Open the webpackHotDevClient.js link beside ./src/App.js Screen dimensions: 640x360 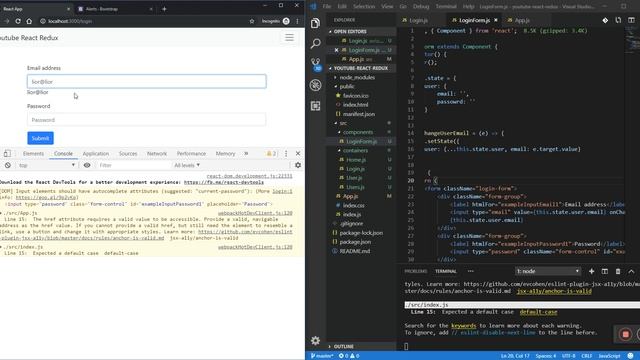point(255,213)
